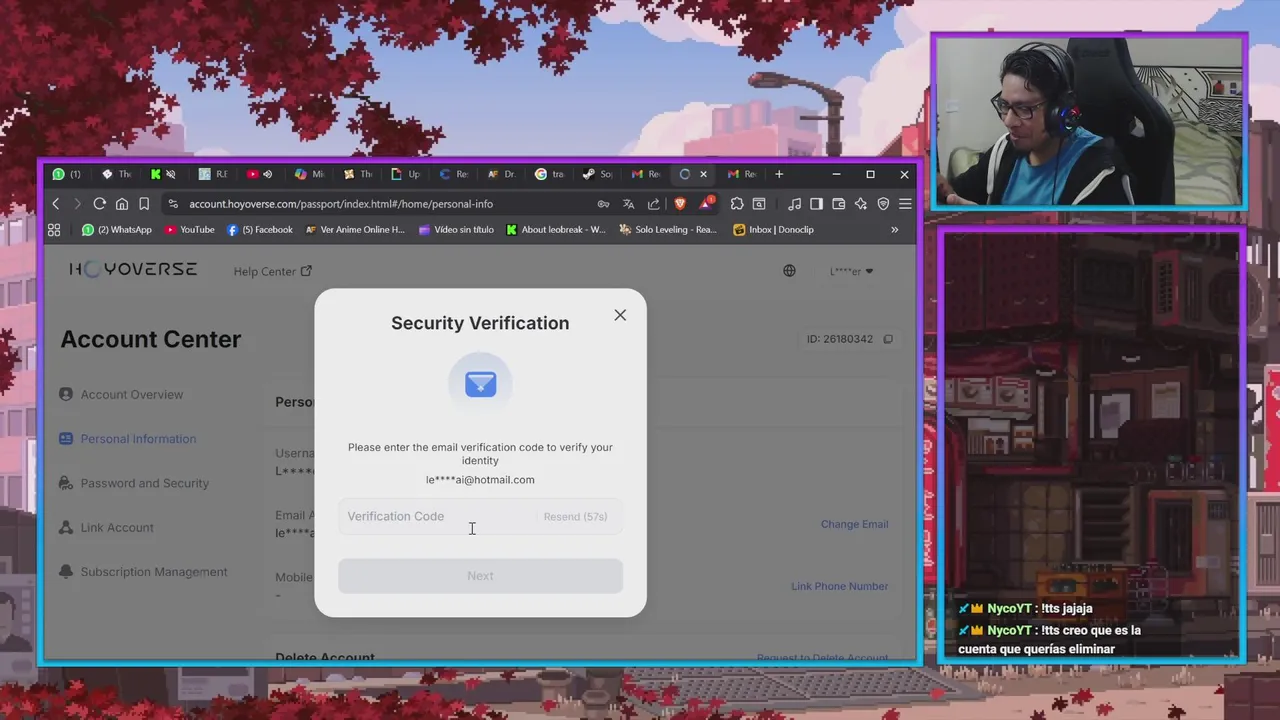Open the Help Center link

tap(273, 271)
